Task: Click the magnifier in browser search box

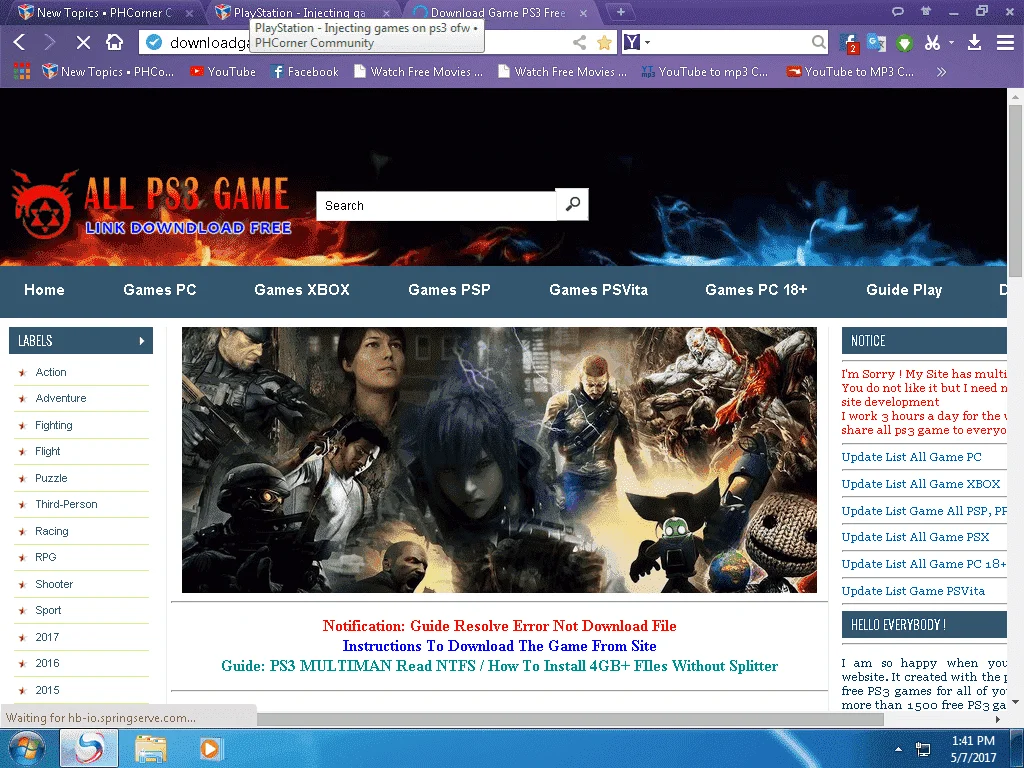Action: (x=818, y=42)
